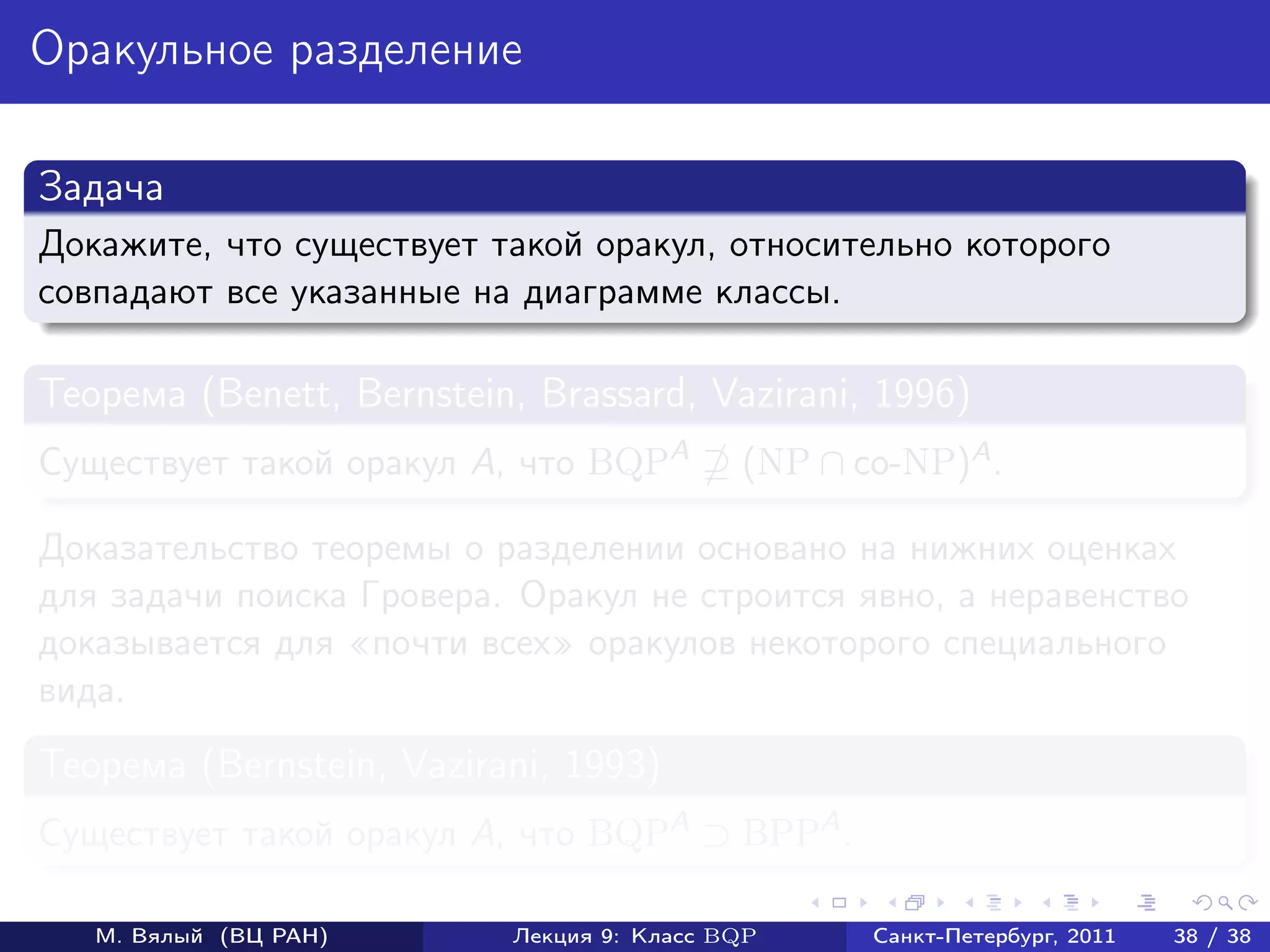Advance to next slide arrow
Viewport: 1270px width, 952px height.
(x=863, y=902)
